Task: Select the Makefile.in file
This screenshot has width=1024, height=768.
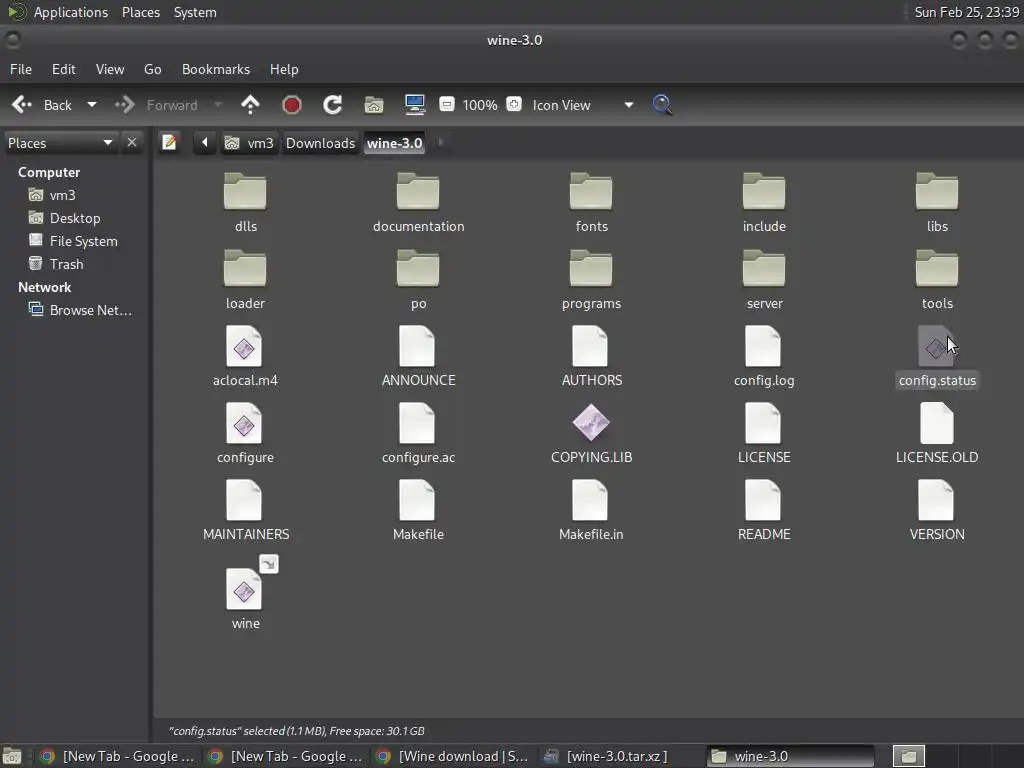Action: 591,511
